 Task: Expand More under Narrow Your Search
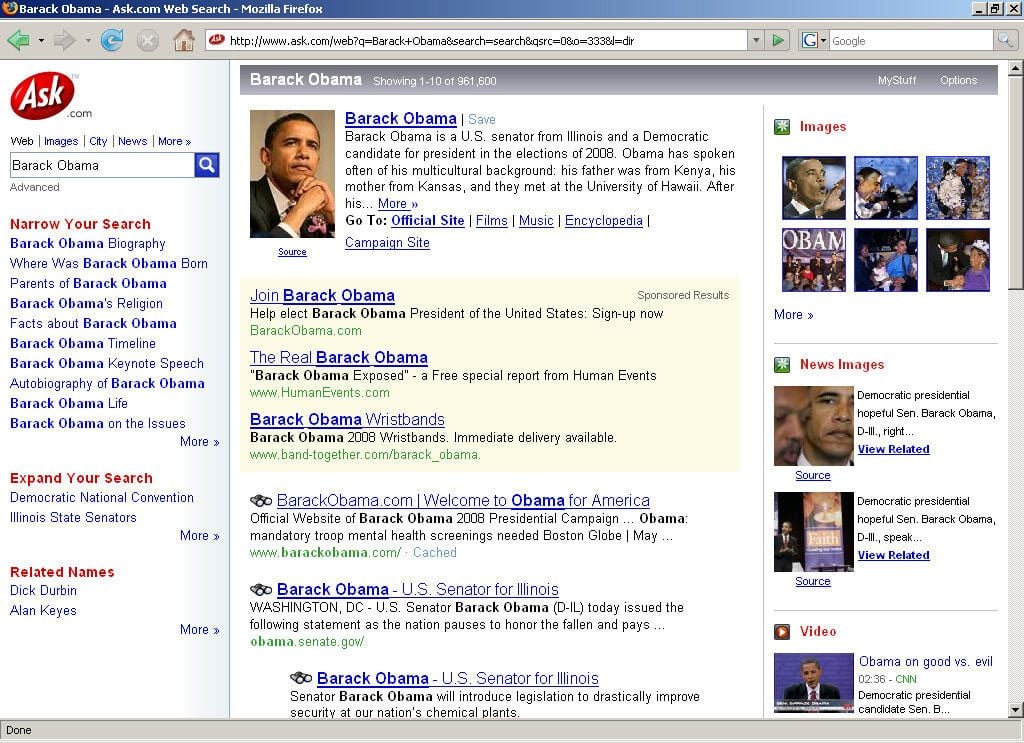point(199,442)
